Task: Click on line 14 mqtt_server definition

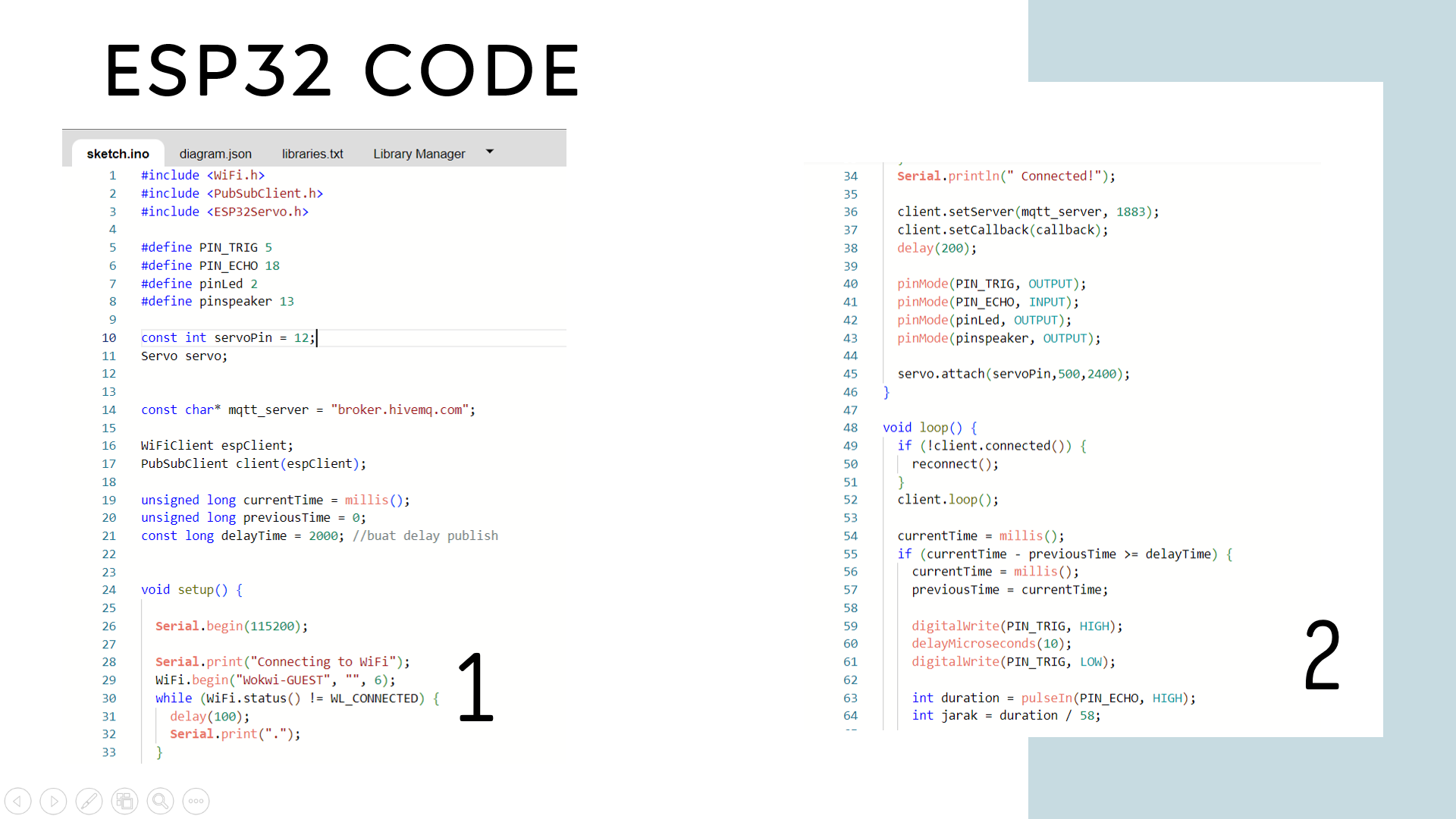Action: point(307,409)
